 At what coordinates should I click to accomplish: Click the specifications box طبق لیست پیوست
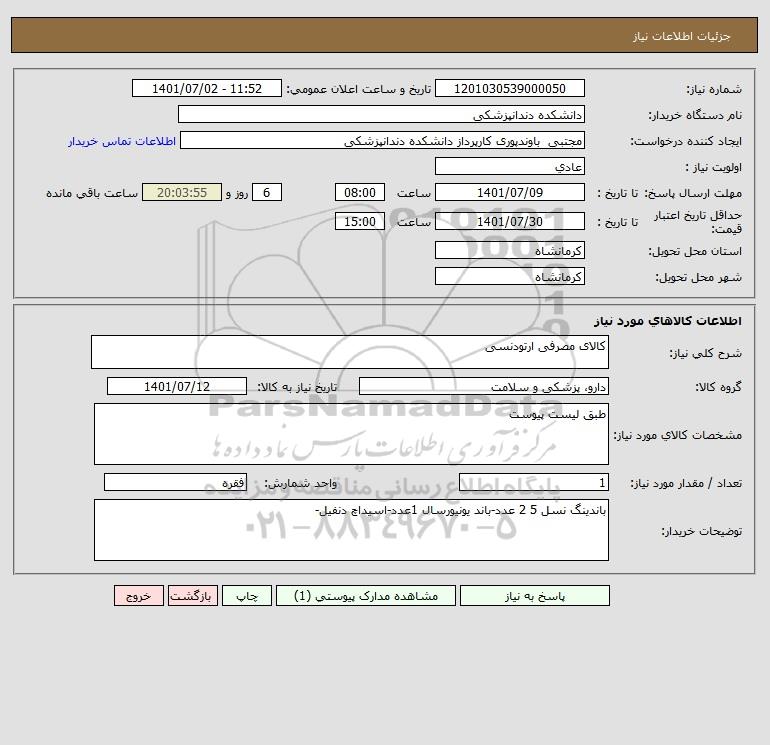(x=351, y=434)
